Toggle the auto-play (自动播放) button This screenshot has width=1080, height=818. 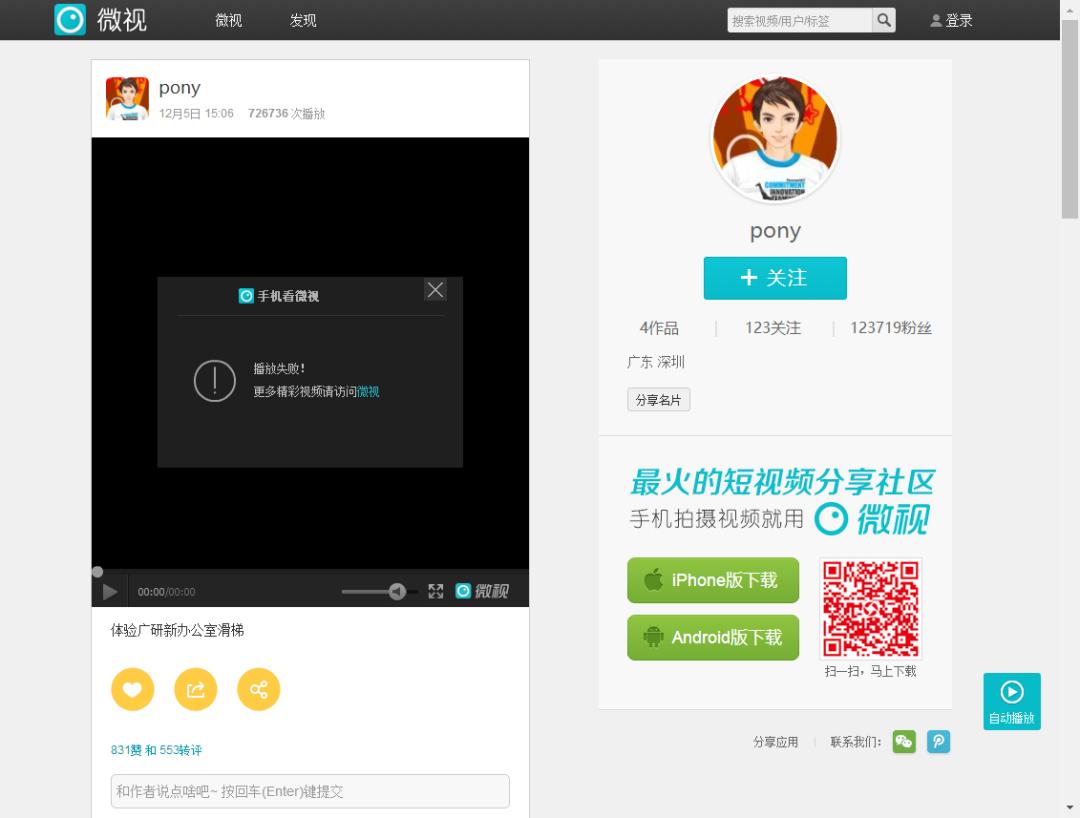coord(1011,701)
